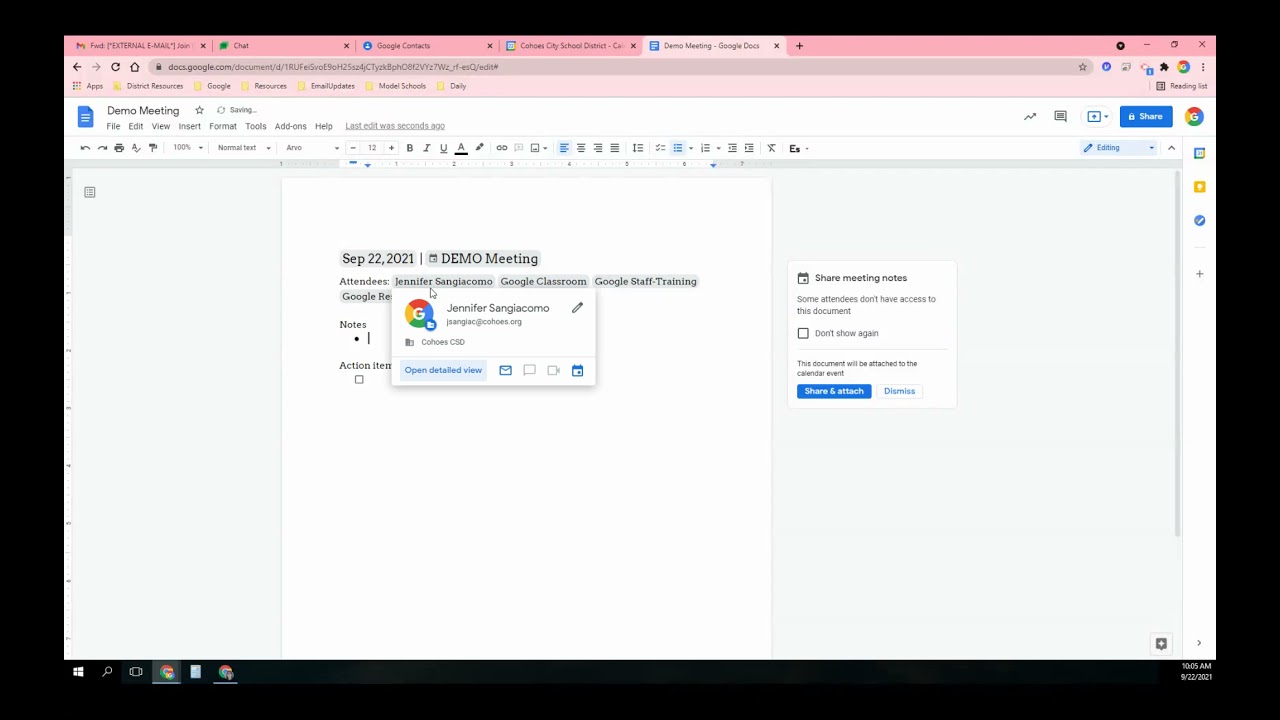Open the Add-ons menu
The width and height of the screenshot is (1280, 720).
coord(291,126)
